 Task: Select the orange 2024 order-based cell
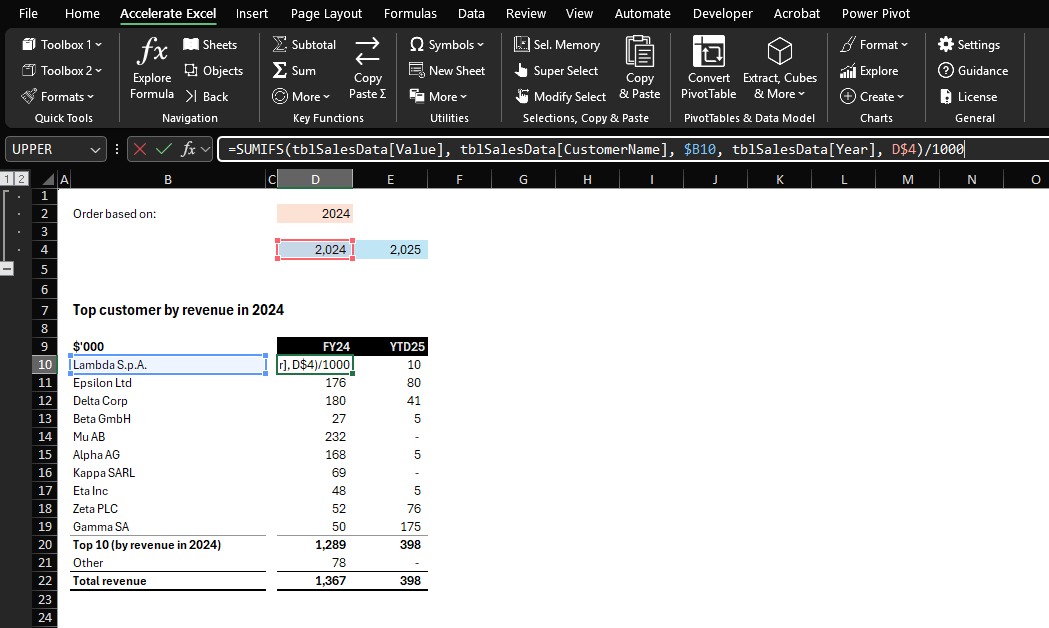point(314,213)
